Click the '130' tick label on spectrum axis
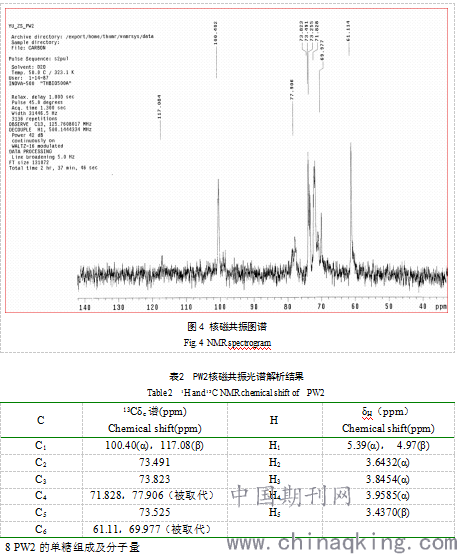Viewport: 457px width, 554px height. point(118,307)
